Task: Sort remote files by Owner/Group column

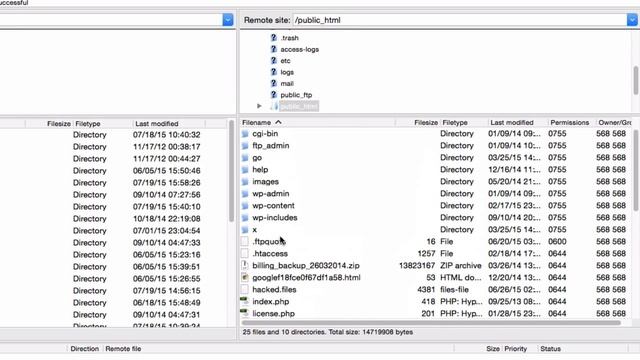Action: pyautogui.click(x=614, y=122)
